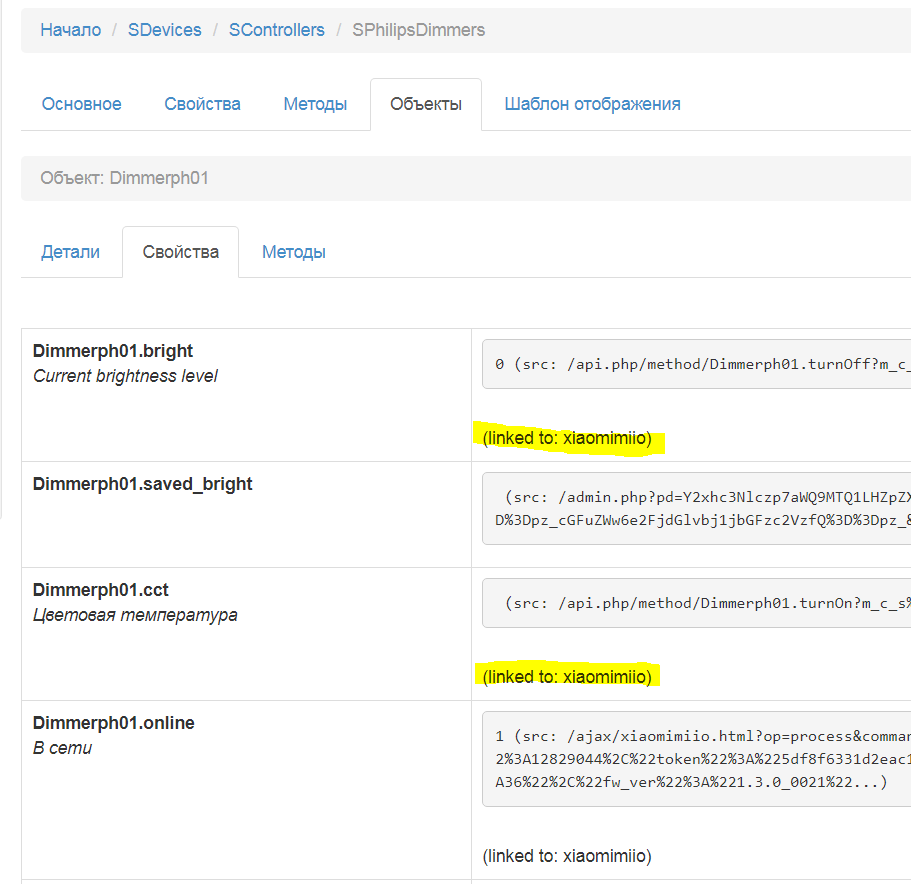Open the class-level Методы tab
The width and height of the screenshot is (911, 884).
tap(315, 104)
